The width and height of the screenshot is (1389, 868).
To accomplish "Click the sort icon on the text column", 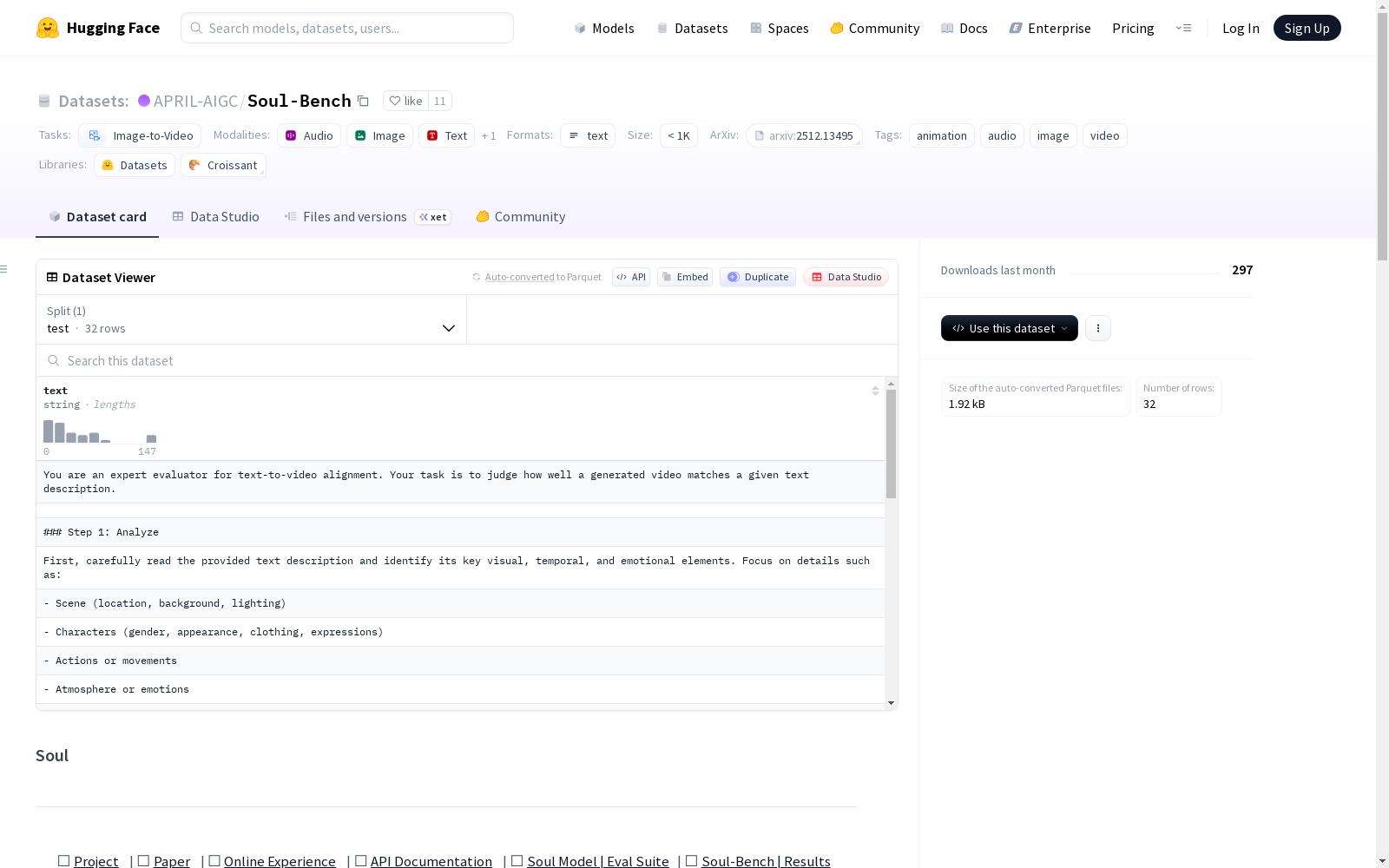I will pos(875,391).
